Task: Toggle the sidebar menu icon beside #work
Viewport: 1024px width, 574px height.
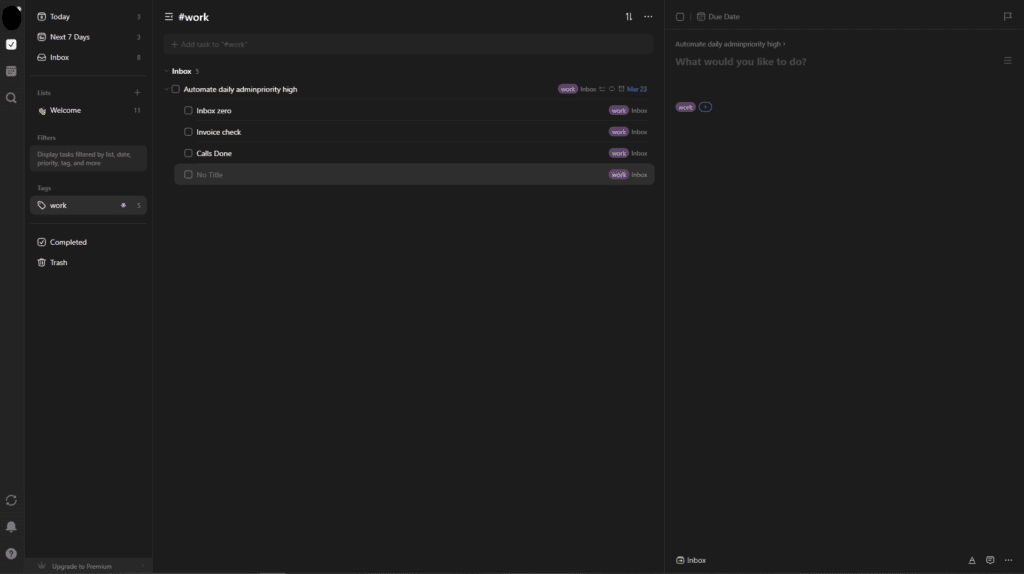Action: pyautogui.click(x=168, y=17)
